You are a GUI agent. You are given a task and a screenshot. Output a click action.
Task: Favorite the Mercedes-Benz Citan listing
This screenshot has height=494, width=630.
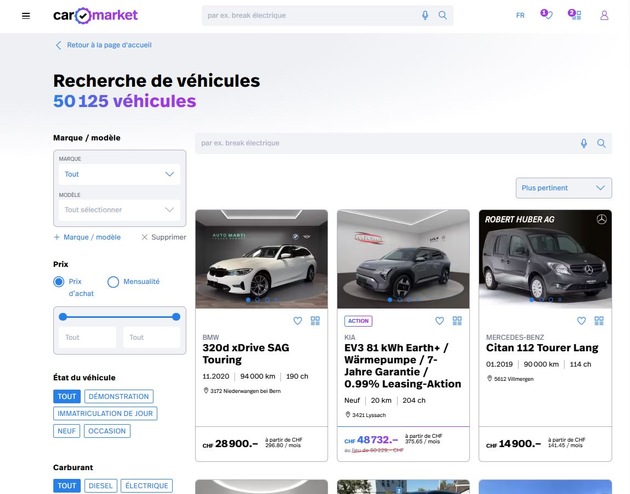point(581,321)
